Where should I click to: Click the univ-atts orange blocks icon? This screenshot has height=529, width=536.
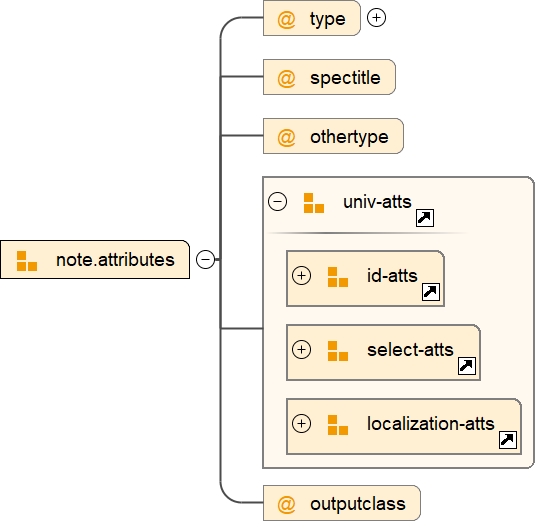tap(314, 203)
